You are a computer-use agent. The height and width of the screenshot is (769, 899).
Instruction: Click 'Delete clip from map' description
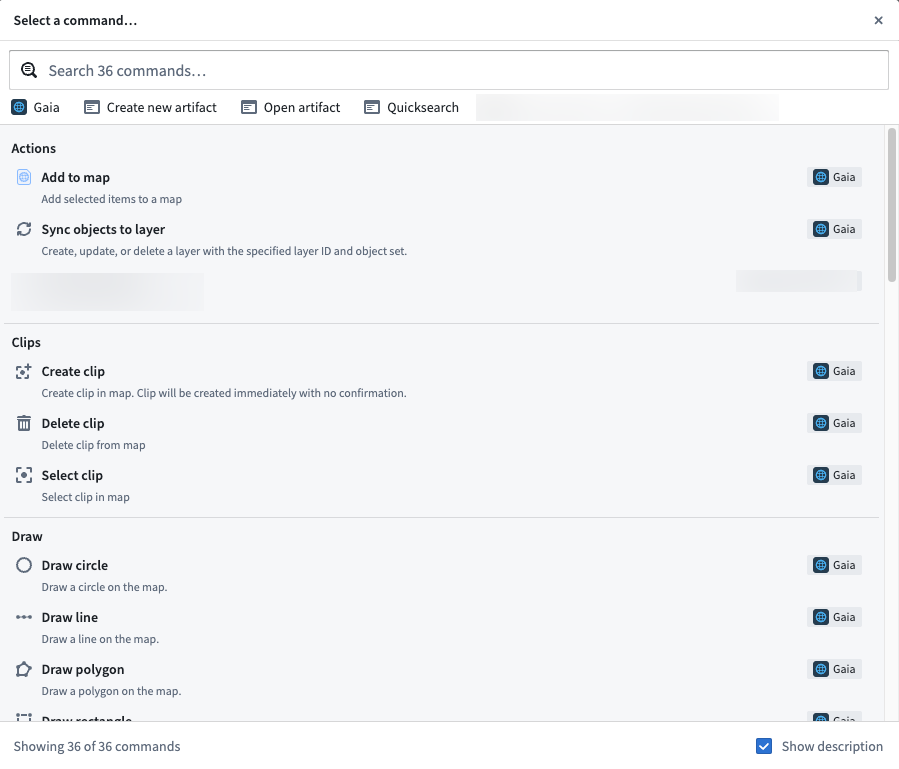point(93,445)
